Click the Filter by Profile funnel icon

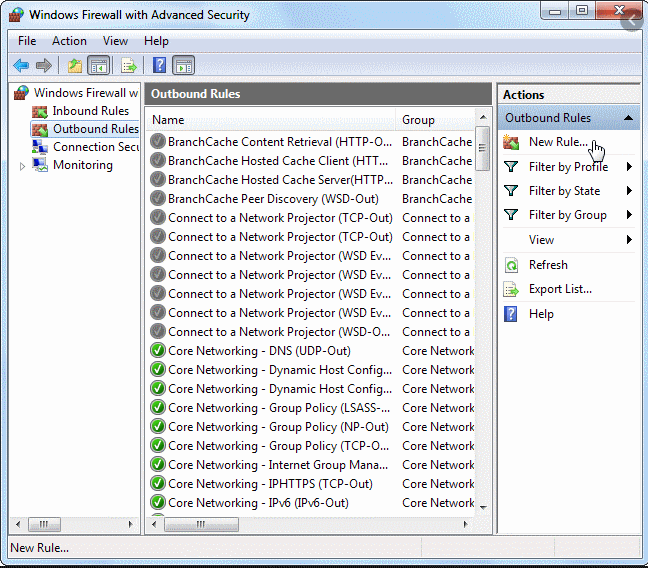[x=511, y=167]
